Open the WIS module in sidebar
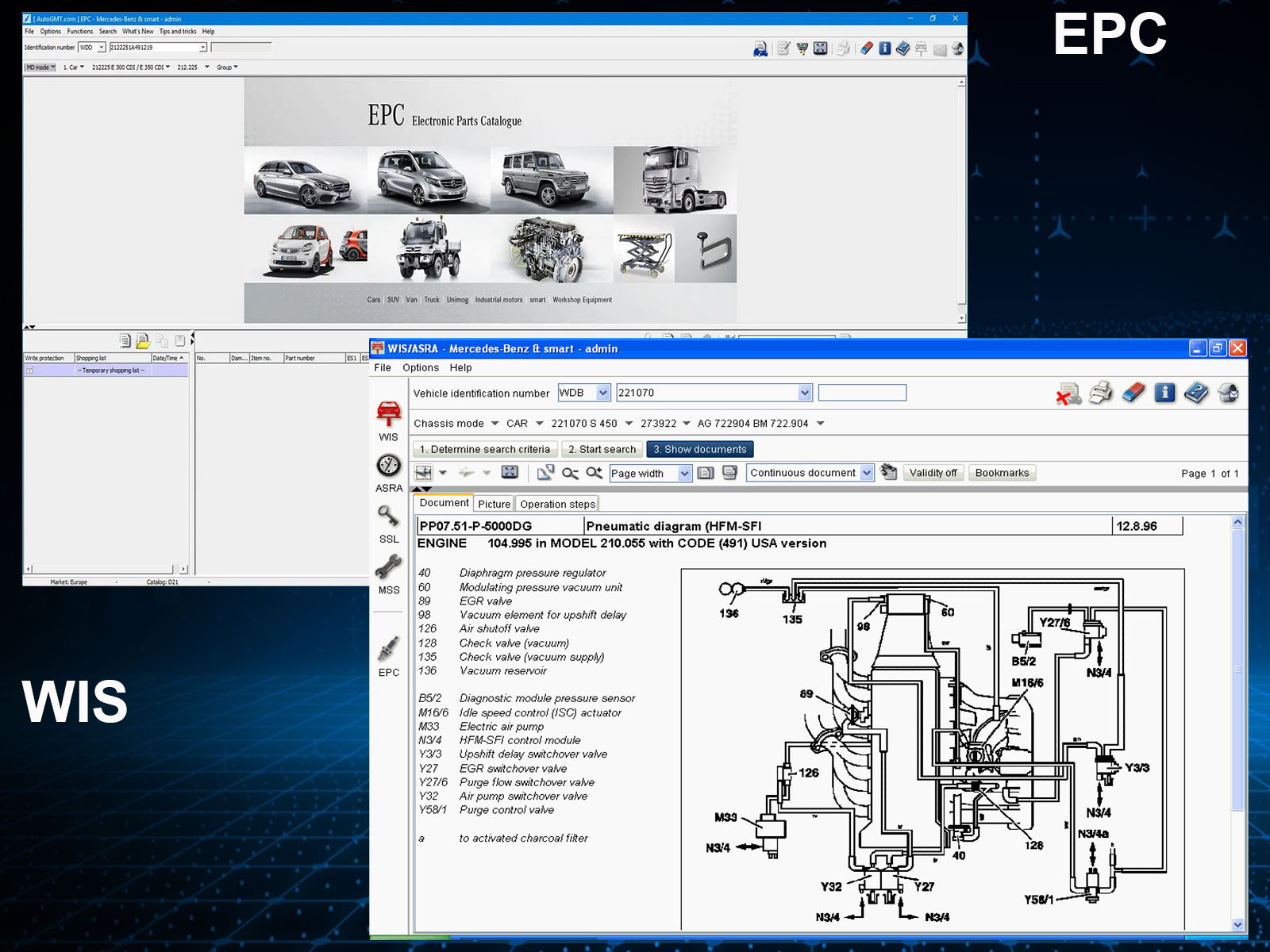1270x952 pixels. tap(388, 414)
